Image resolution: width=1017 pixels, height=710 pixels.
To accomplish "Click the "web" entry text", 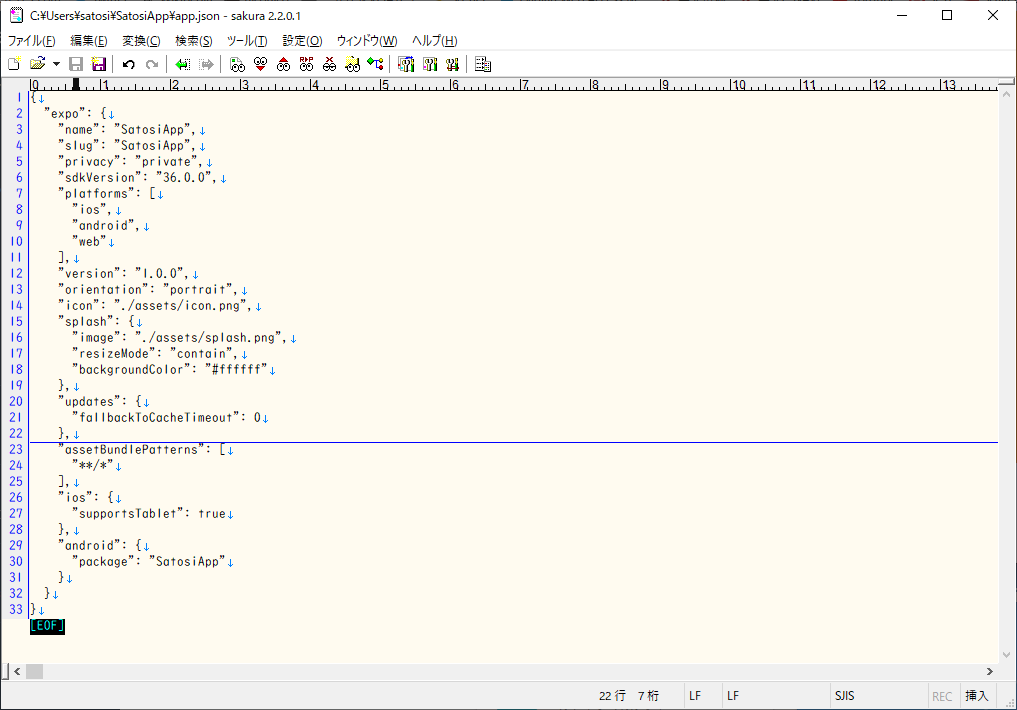I will (89, 242).
